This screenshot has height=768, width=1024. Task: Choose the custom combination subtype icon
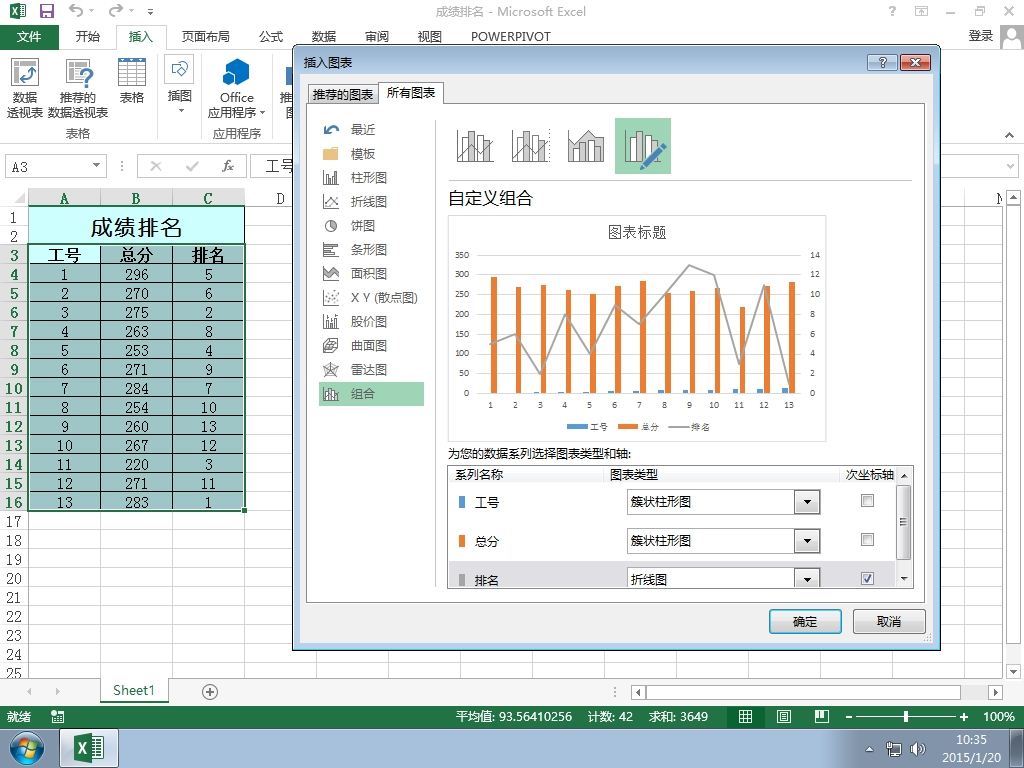[x=643, y=146]
